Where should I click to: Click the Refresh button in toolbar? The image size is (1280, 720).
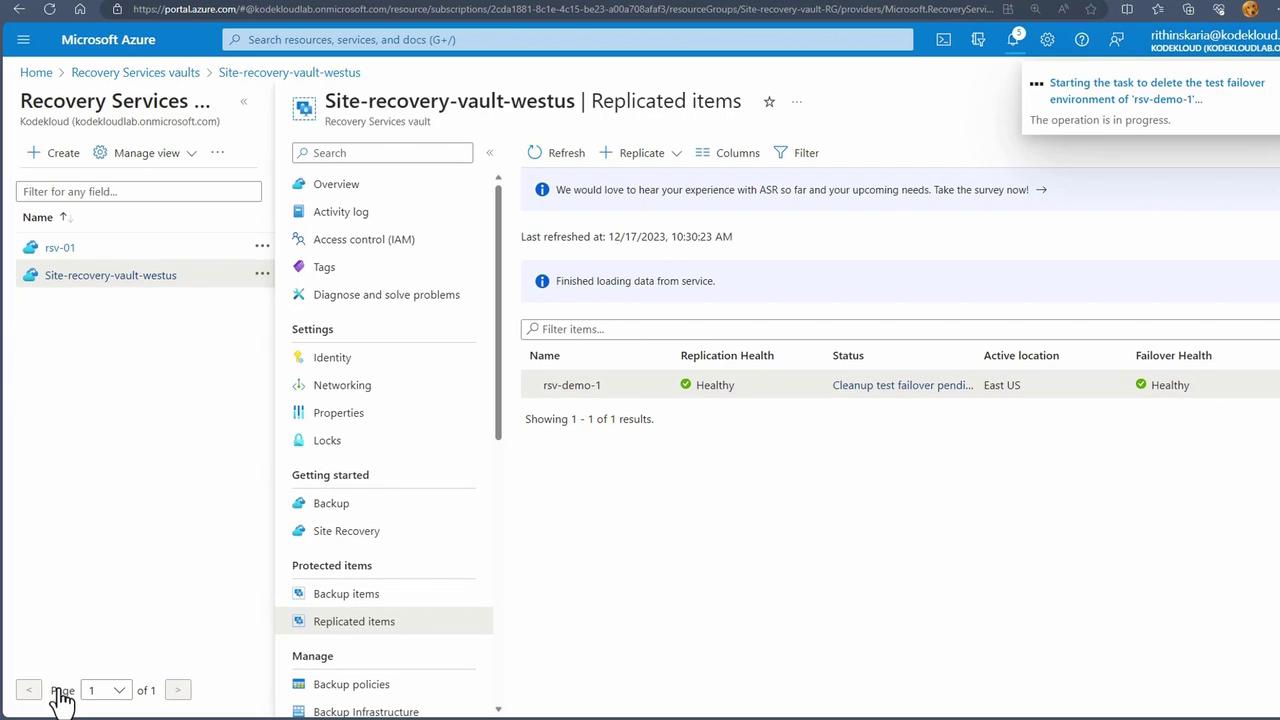tap(556, 153)
